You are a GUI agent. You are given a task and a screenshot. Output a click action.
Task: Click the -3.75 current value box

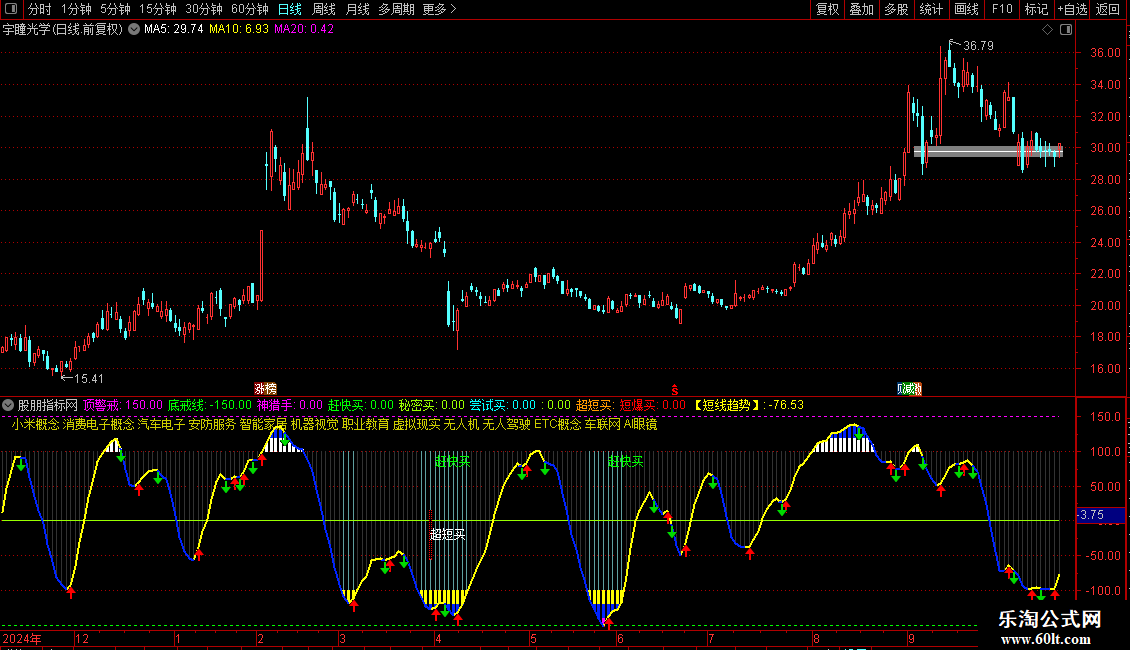pyautogui.click(x=1100, y=515)
